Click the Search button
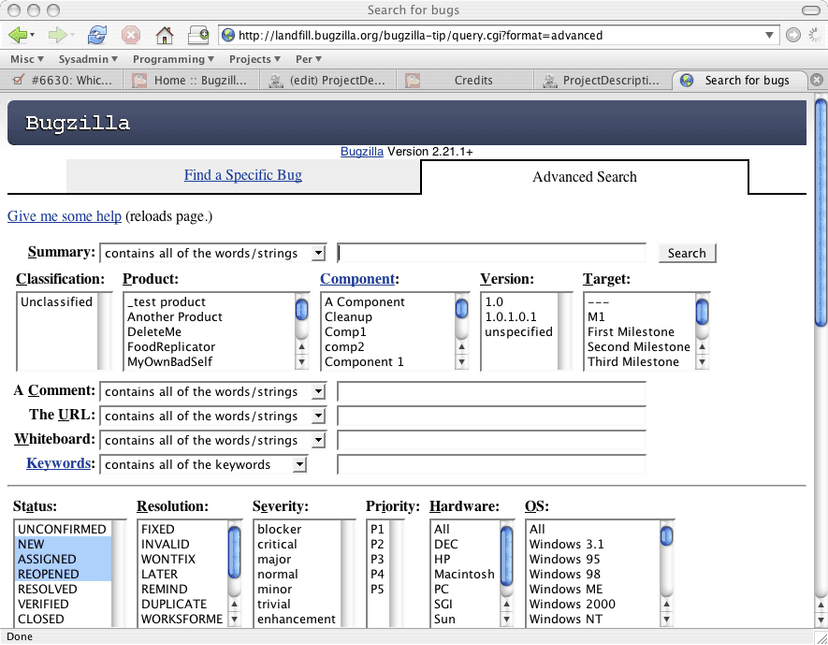This screenshot has height=645, width=828. pyautogui.click(x=687, y=253)
